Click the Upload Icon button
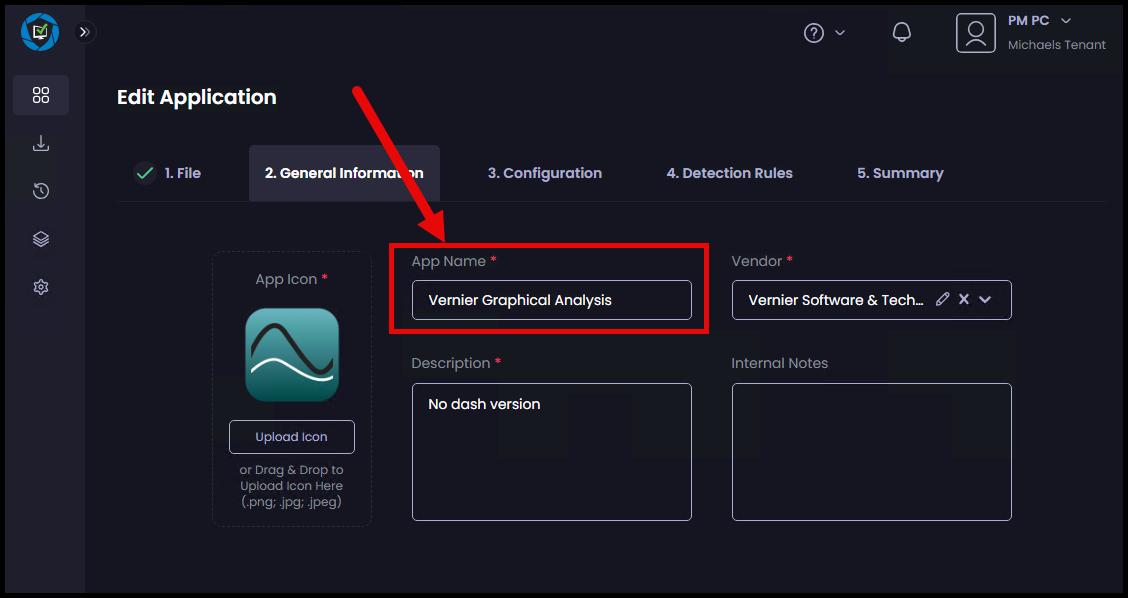1128x598 pixels. click(x=291, y=437)
